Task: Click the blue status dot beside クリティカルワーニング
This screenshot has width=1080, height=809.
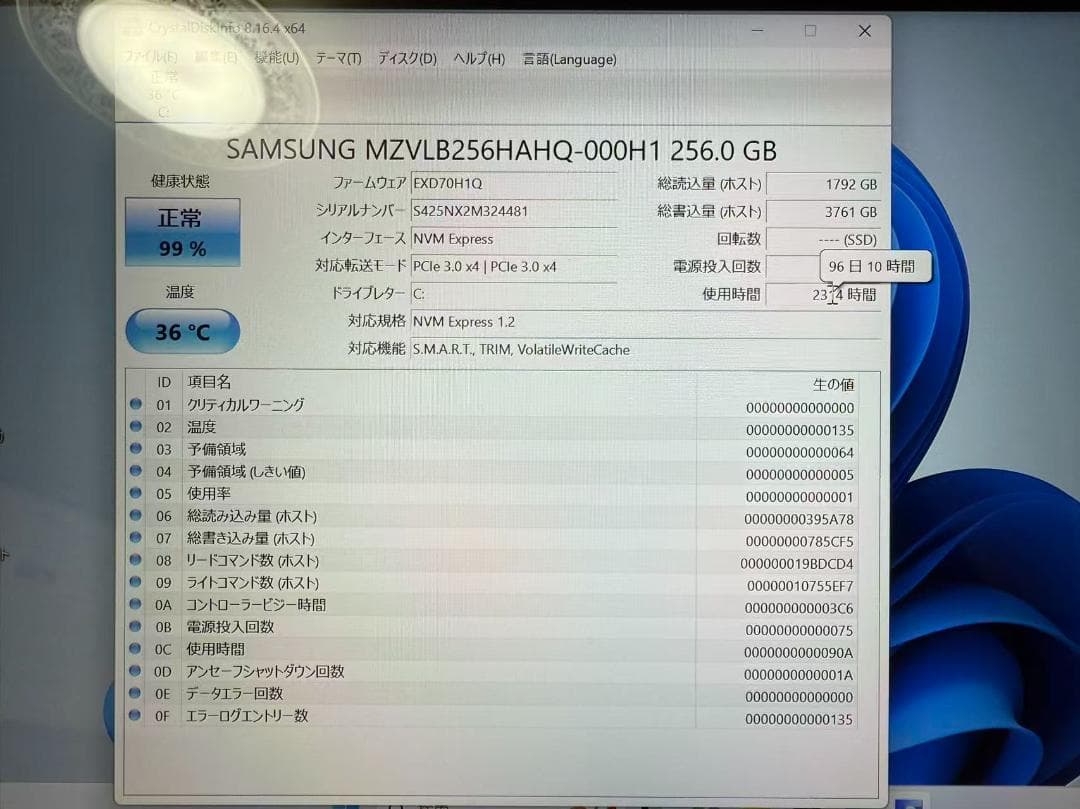Action: pyautogui.click(x=134, y=404)
